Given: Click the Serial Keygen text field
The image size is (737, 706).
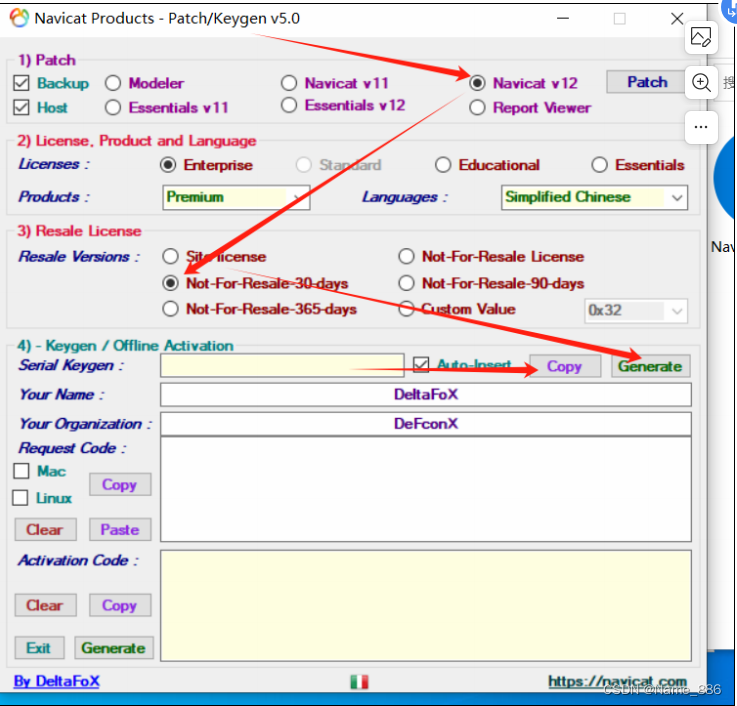Looking at the screenshot, I should click(282, 366).
